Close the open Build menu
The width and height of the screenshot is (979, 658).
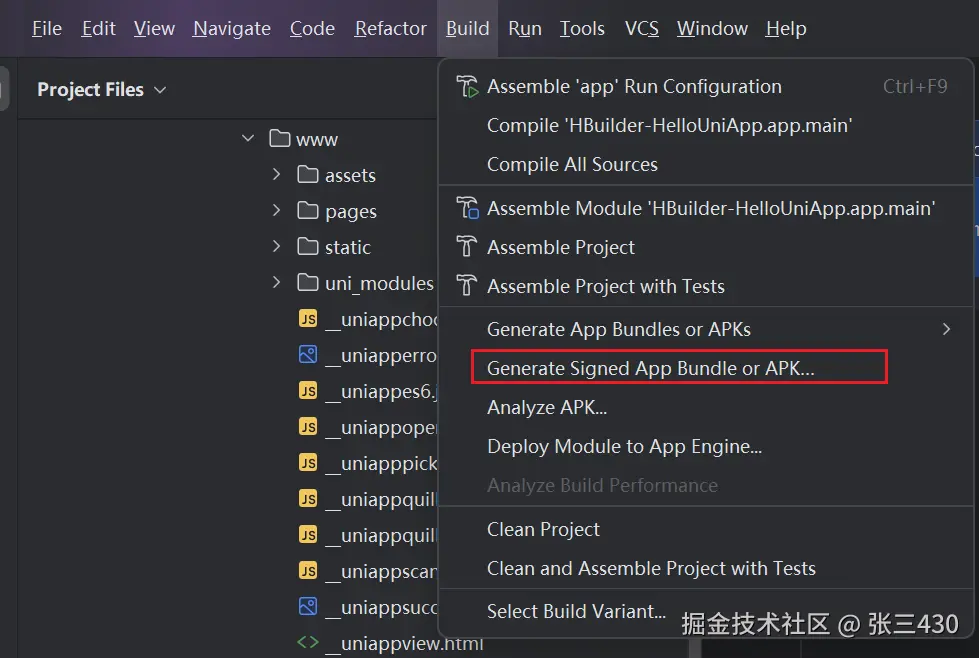point(468,29)
